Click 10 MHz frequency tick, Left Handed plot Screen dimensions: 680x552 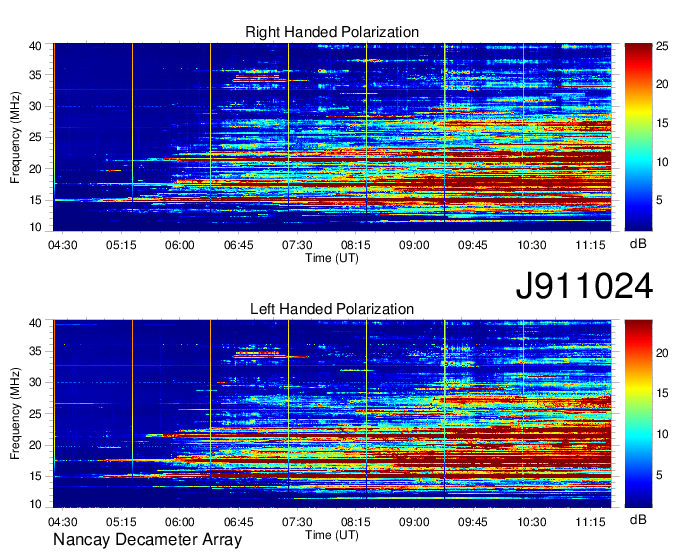point(35,504)
